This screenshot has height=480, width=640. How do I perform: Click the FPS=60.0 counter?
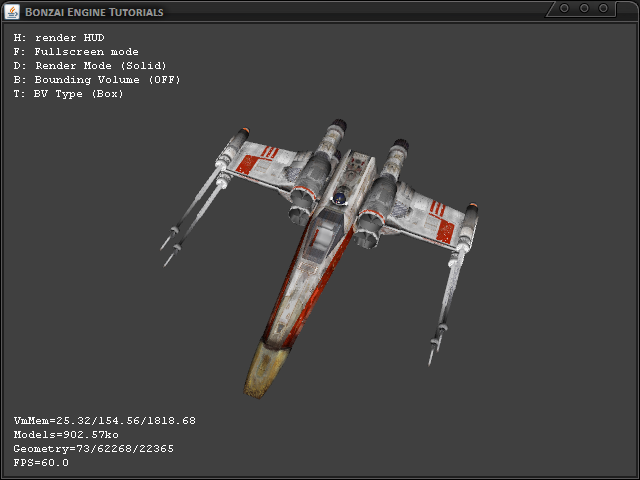tap(41, 463)
